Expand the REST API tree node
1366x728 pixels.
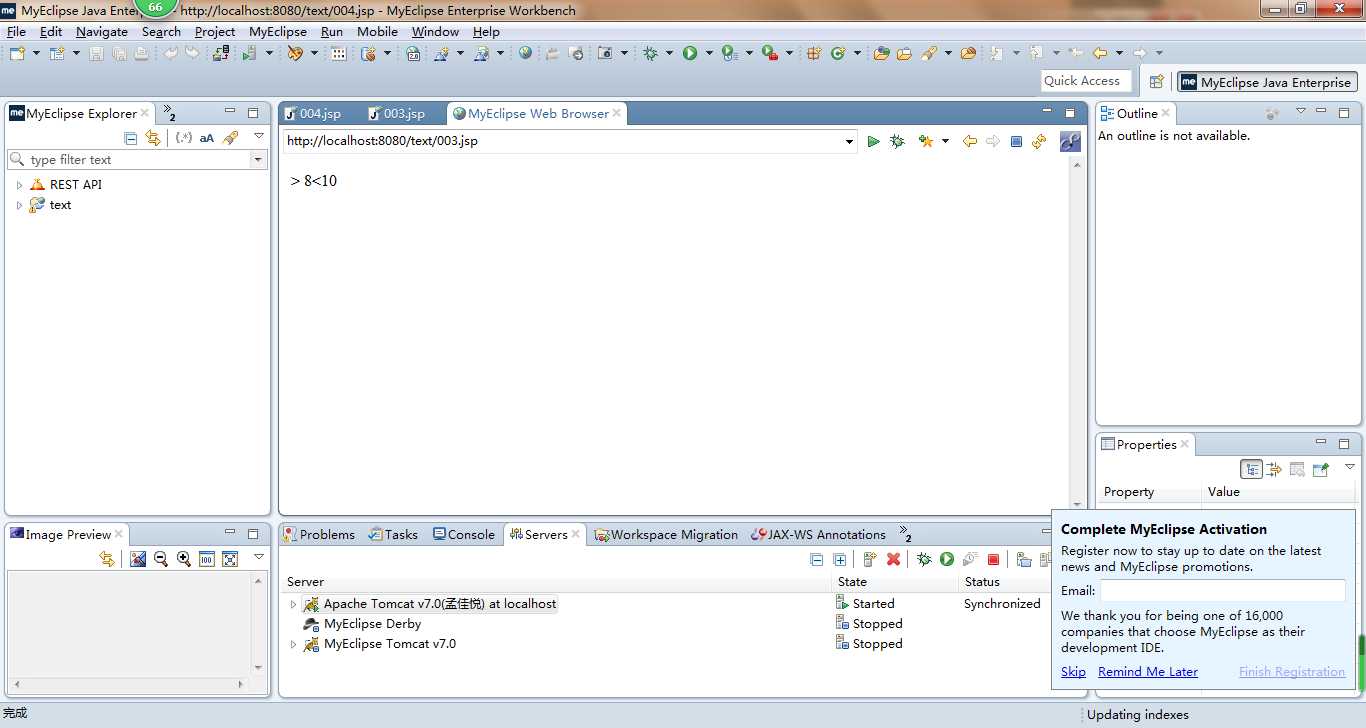pyautogui.click(x=19, y=185)
